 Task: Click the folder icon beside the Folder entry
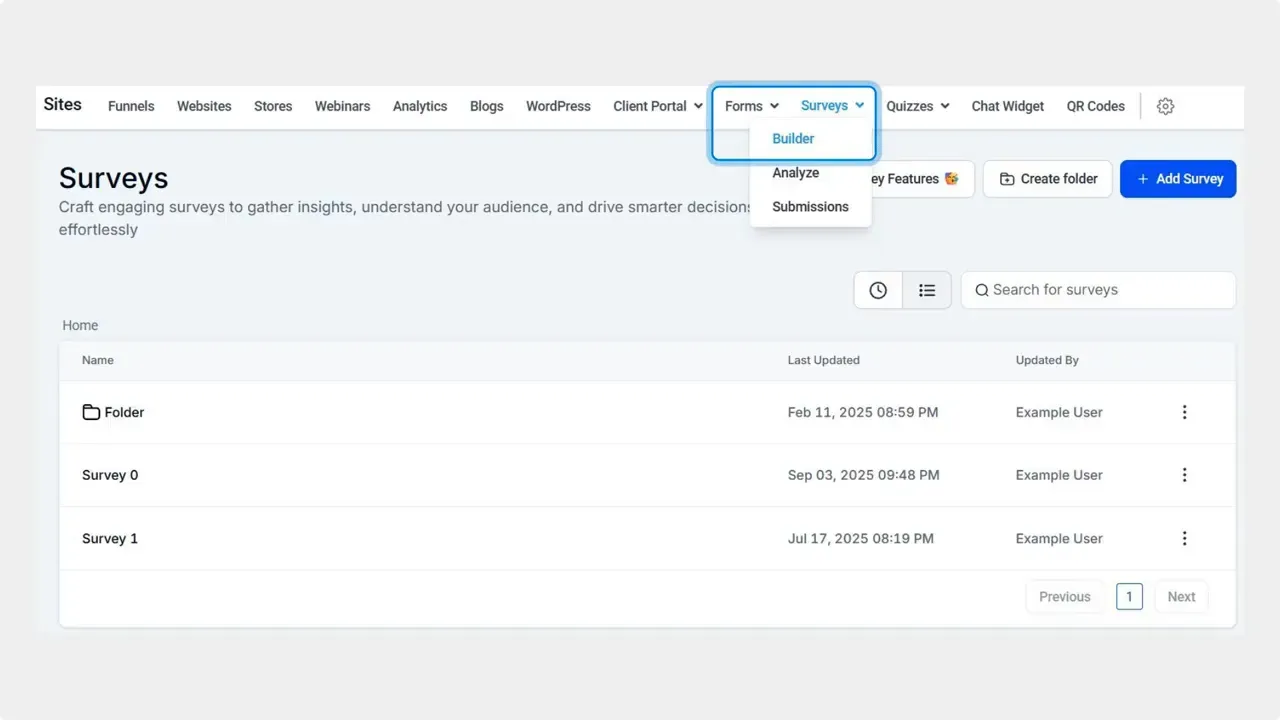tap(89, 412)
